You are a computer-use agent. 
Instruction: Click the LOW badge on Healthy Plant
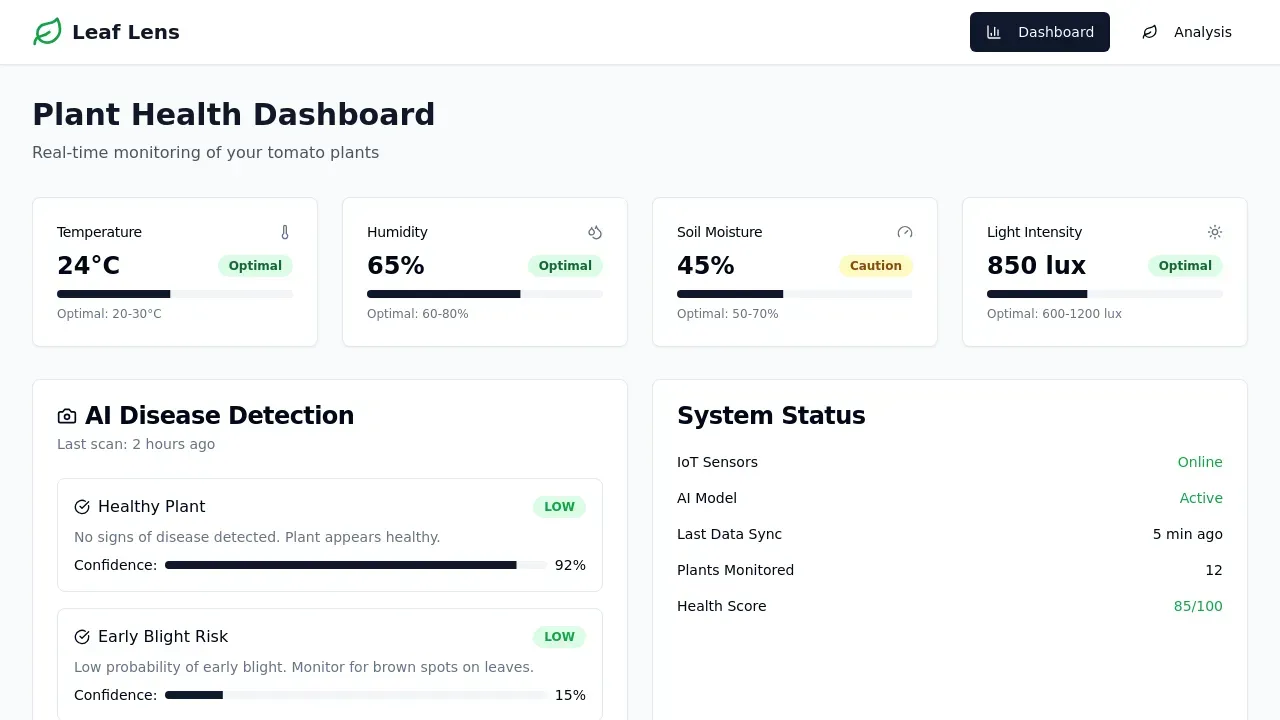point(559,507)
